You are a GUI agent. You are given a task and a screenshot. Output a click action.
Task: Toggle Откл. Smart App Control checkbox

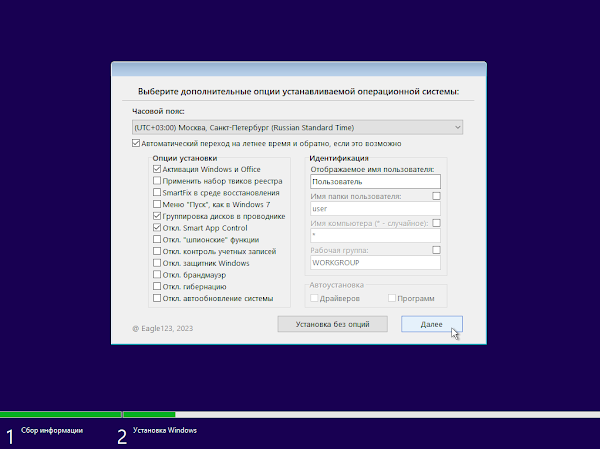click(157, 227)
